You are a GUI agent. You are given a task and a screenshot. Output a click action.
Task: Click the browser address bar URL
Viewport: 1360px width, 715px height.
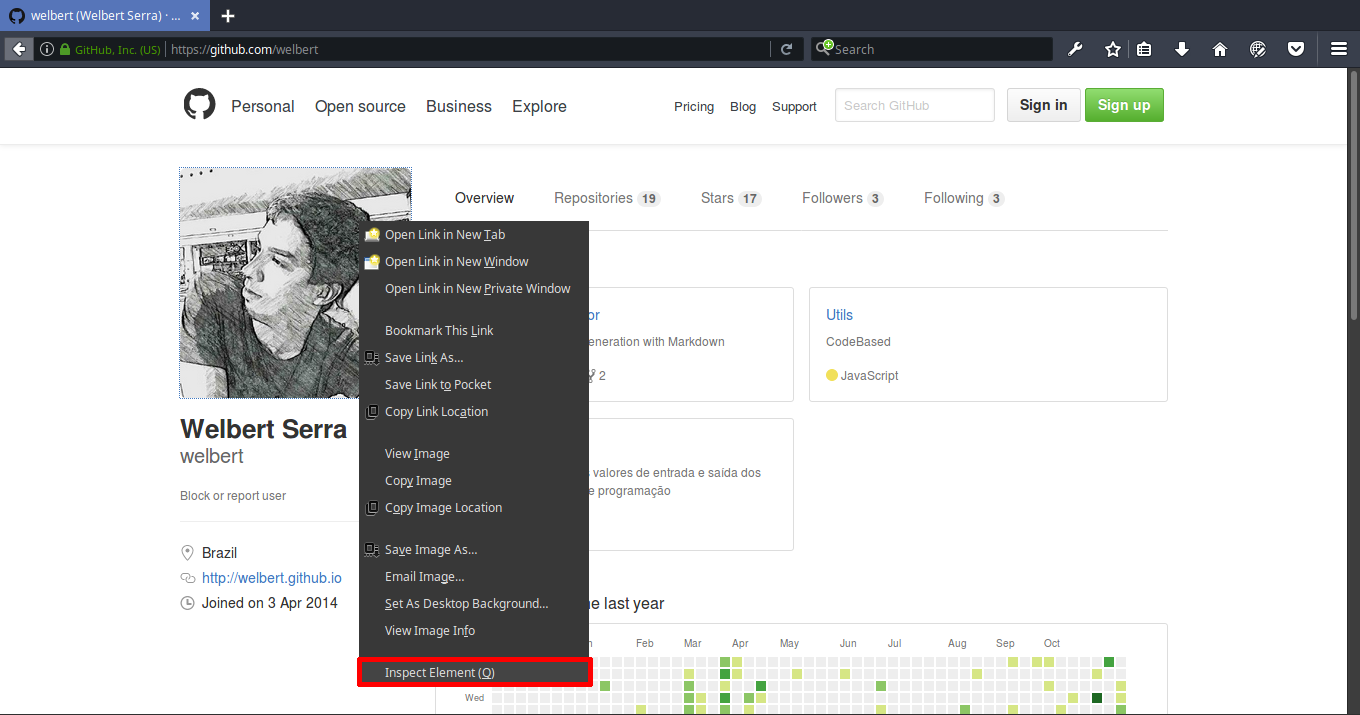pyautogui.click(x=243, y=49)
